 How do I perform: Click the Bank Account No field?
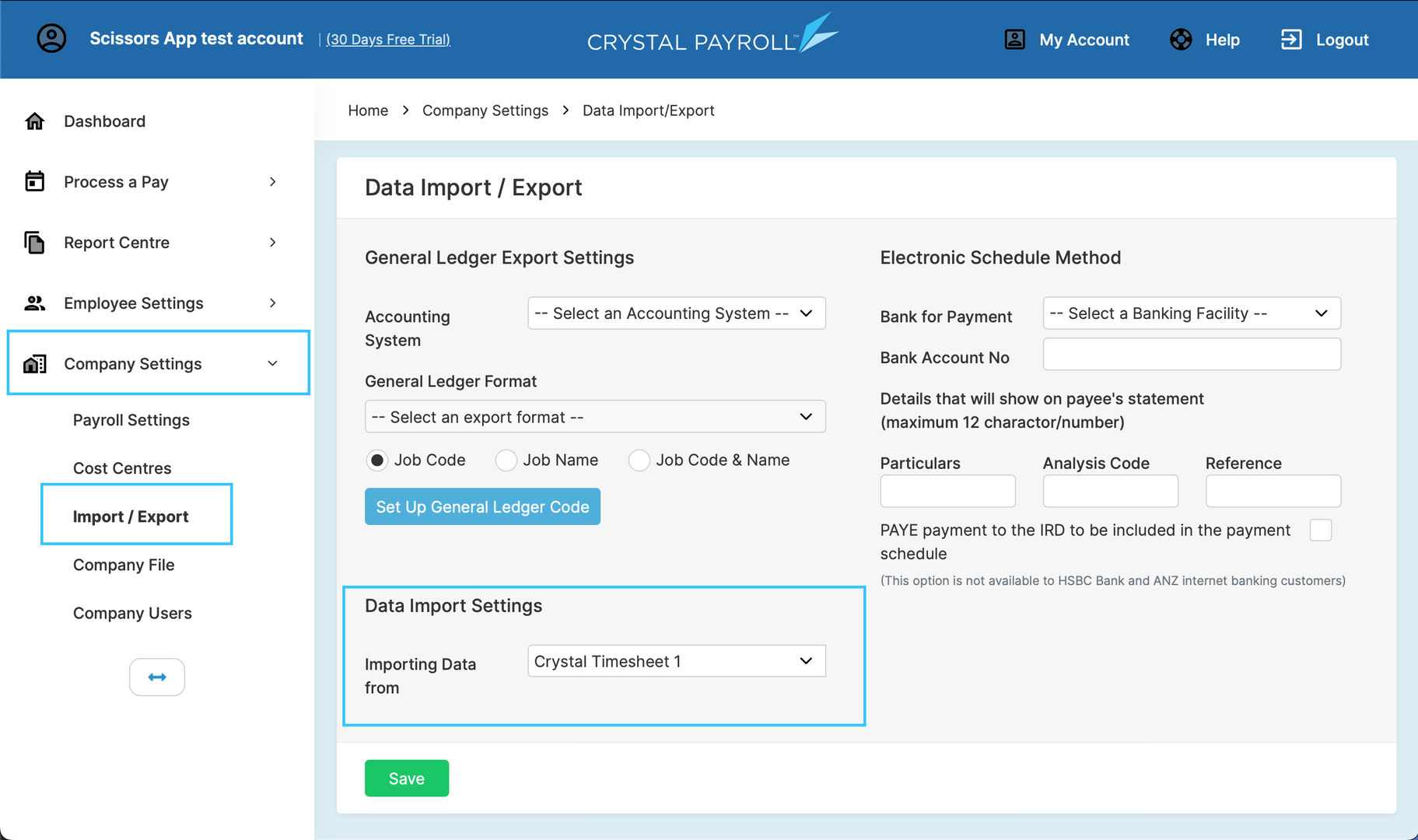[x=1192, y=355]
